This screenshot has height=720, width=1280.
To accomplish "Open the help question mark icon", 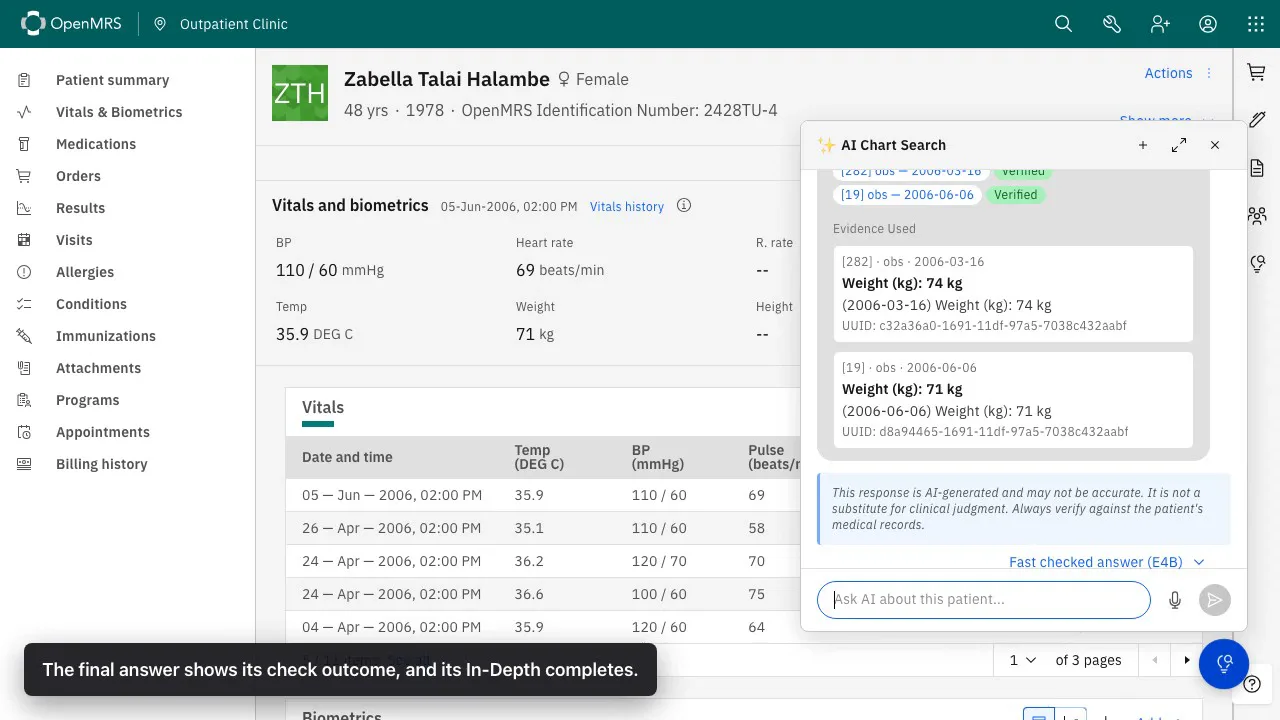I will click(x=1251, y=685).
